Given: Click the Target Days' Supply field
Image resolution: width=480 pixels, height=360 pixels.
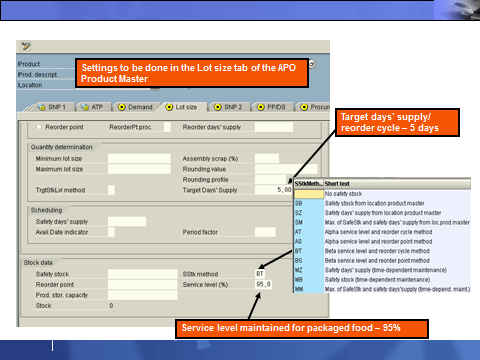Looking at the screenshot, I should coord(273,190).
